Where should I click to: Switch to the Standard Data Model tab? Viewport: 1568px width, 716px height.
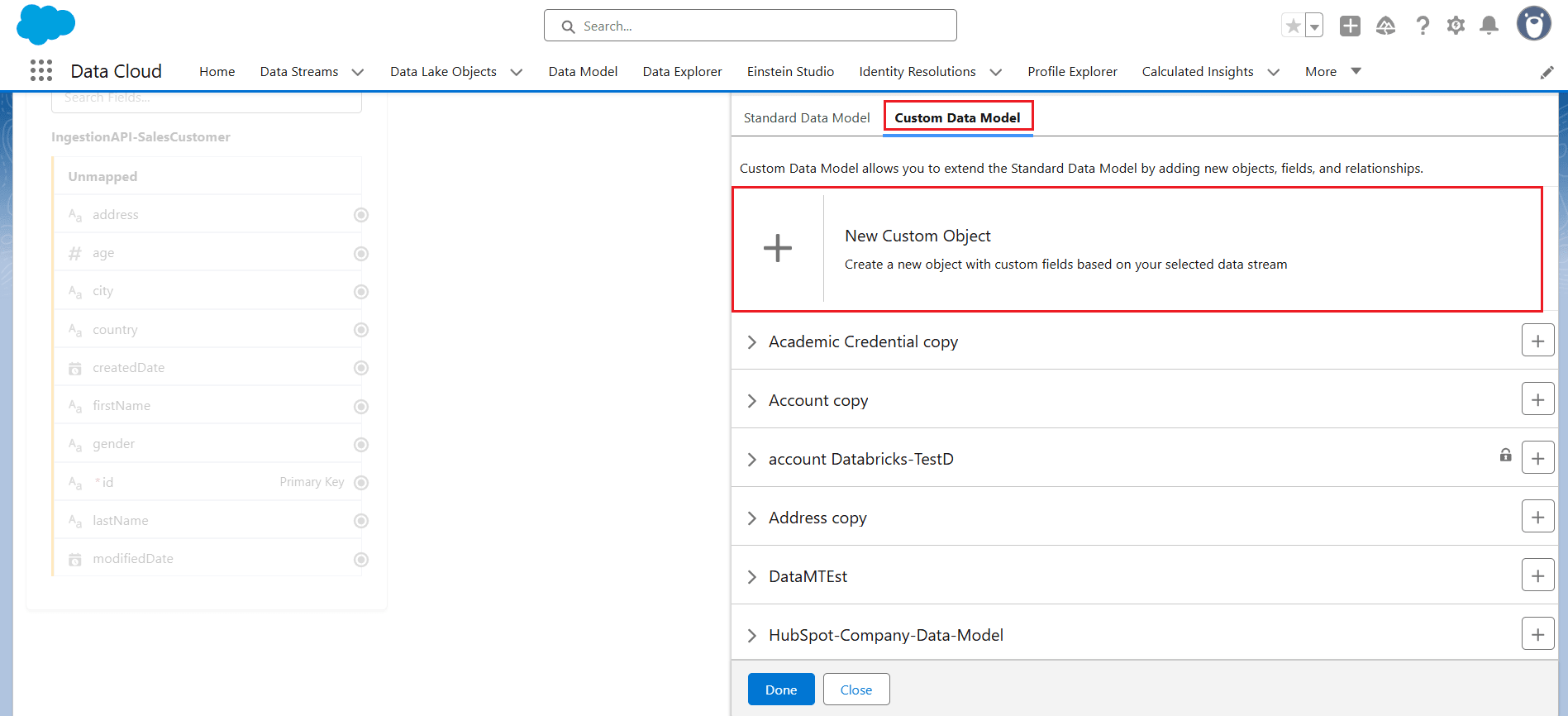806,118
